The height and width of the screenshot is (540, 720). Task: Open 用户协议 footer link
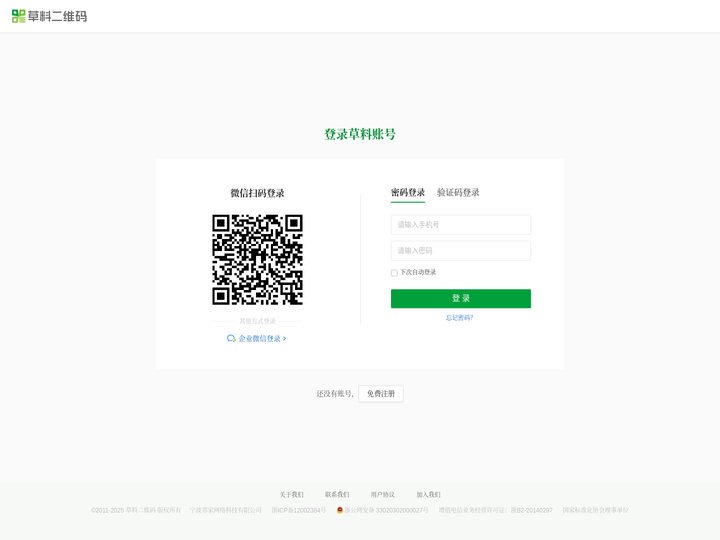click(x=382, y=495)
